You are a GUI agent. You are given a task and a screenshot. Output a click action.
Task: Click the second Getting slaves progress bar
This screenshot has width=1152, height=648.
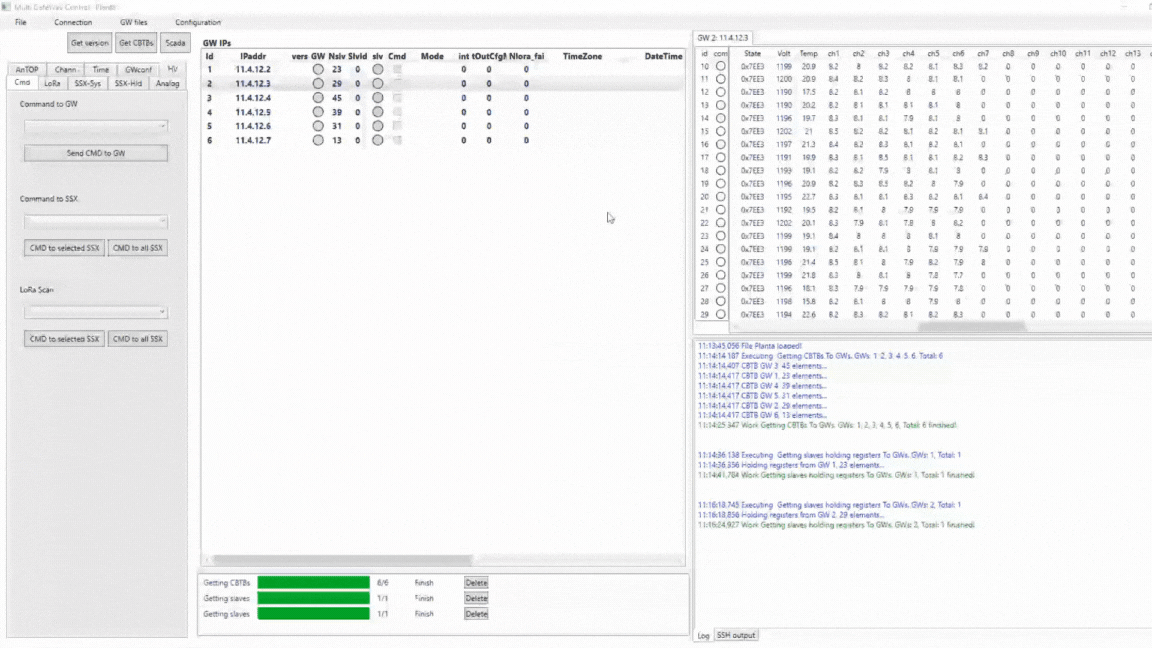(314, 613)
